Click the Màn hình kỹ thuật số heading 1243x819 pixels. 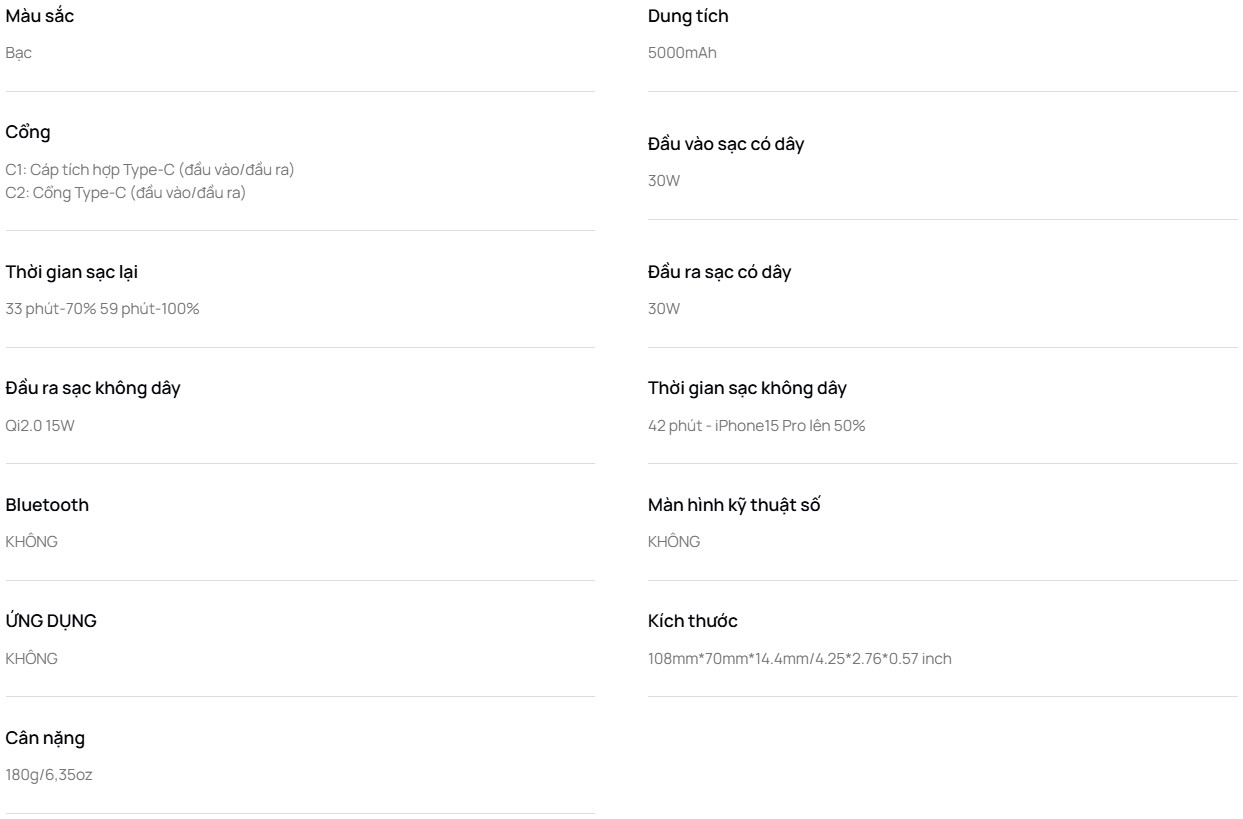coord(734,505)
